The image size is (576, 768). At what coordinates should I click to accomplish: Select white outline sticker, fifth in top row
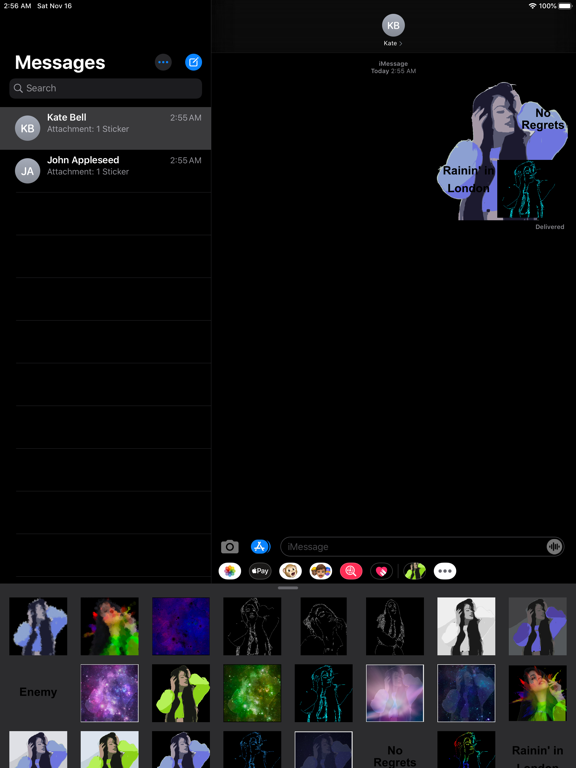pyautogui.click(x=324, y=626)
